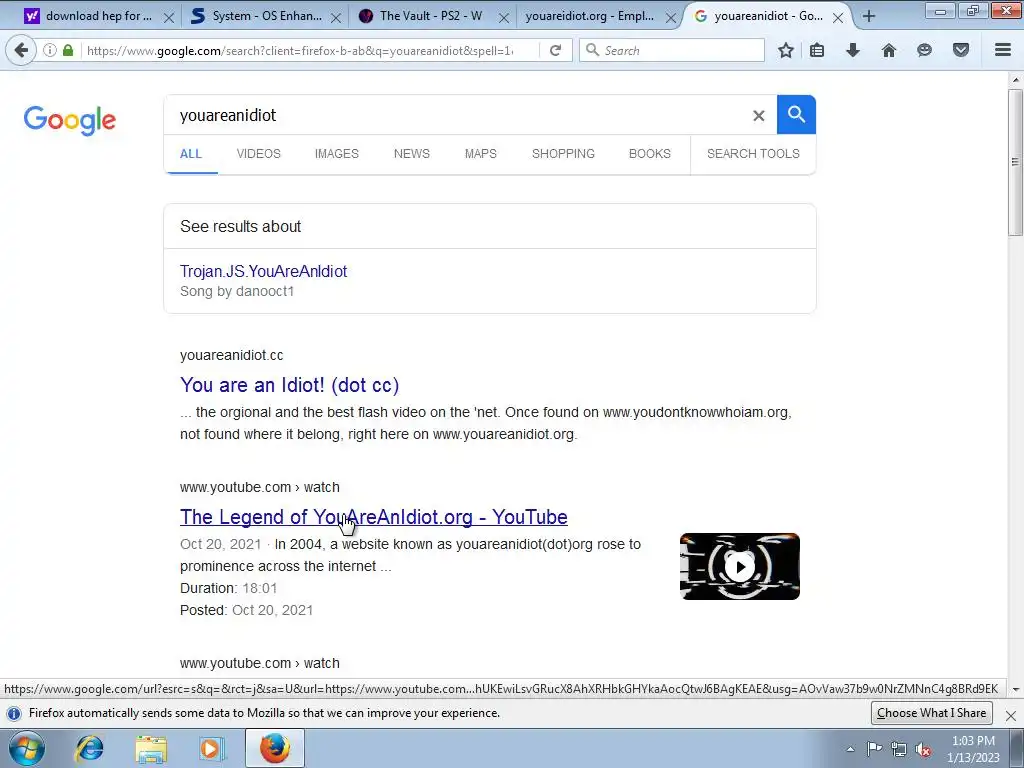Close the youareidiot.org tab

(x=670, y=18)
